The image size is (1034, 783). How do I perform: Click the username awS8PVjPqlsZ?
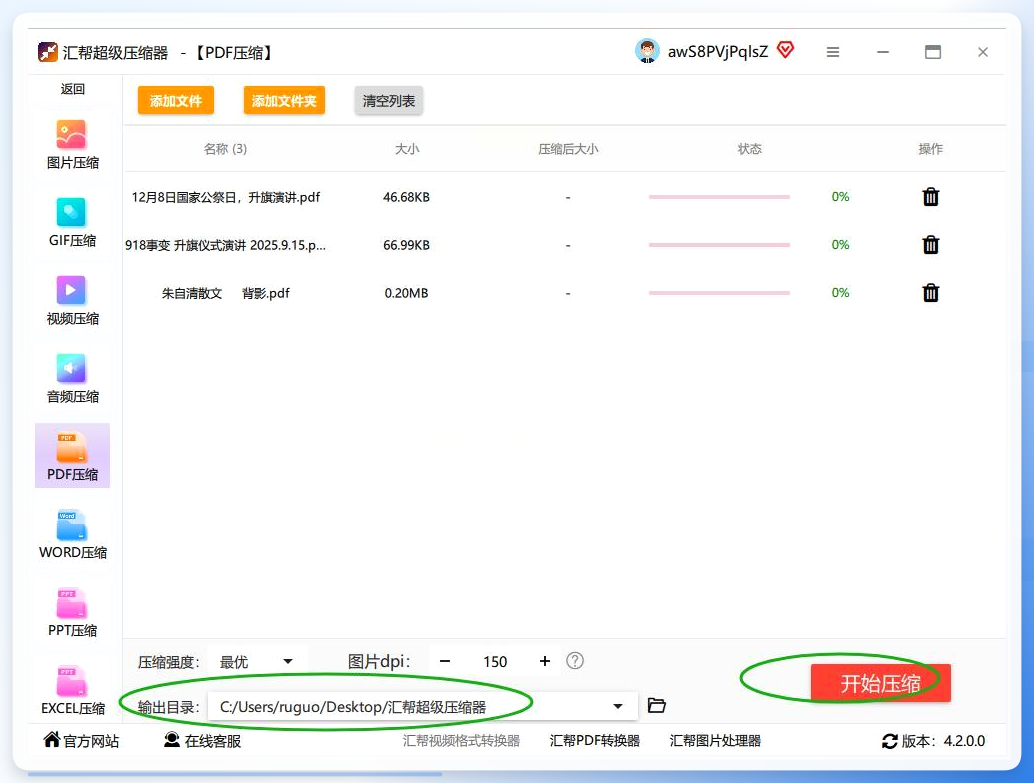717,51
